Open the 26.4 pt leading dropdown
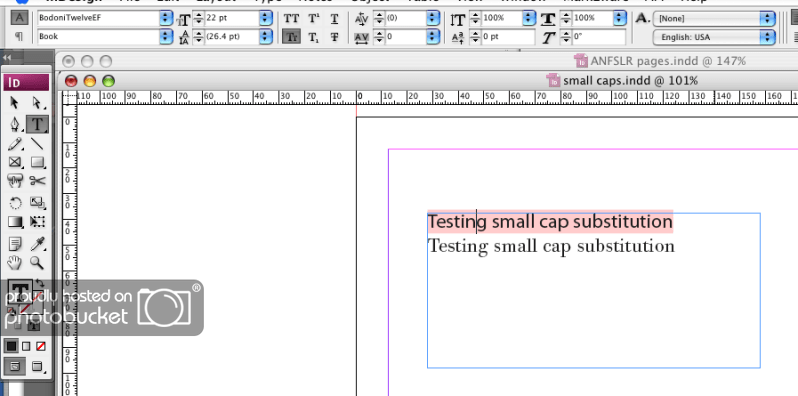Viewport: 798px width, 396px height. point(266,37)
